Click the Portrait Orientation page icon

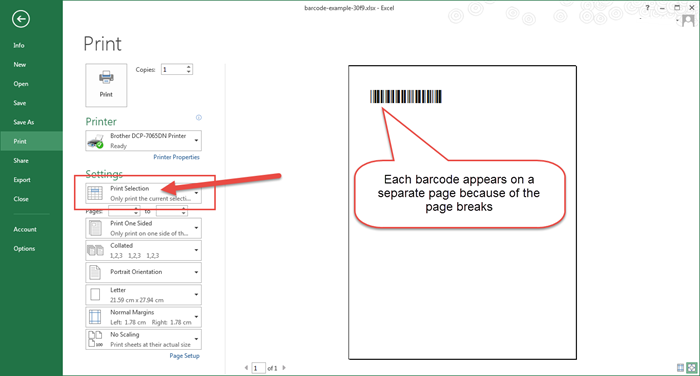pos(95,272)
